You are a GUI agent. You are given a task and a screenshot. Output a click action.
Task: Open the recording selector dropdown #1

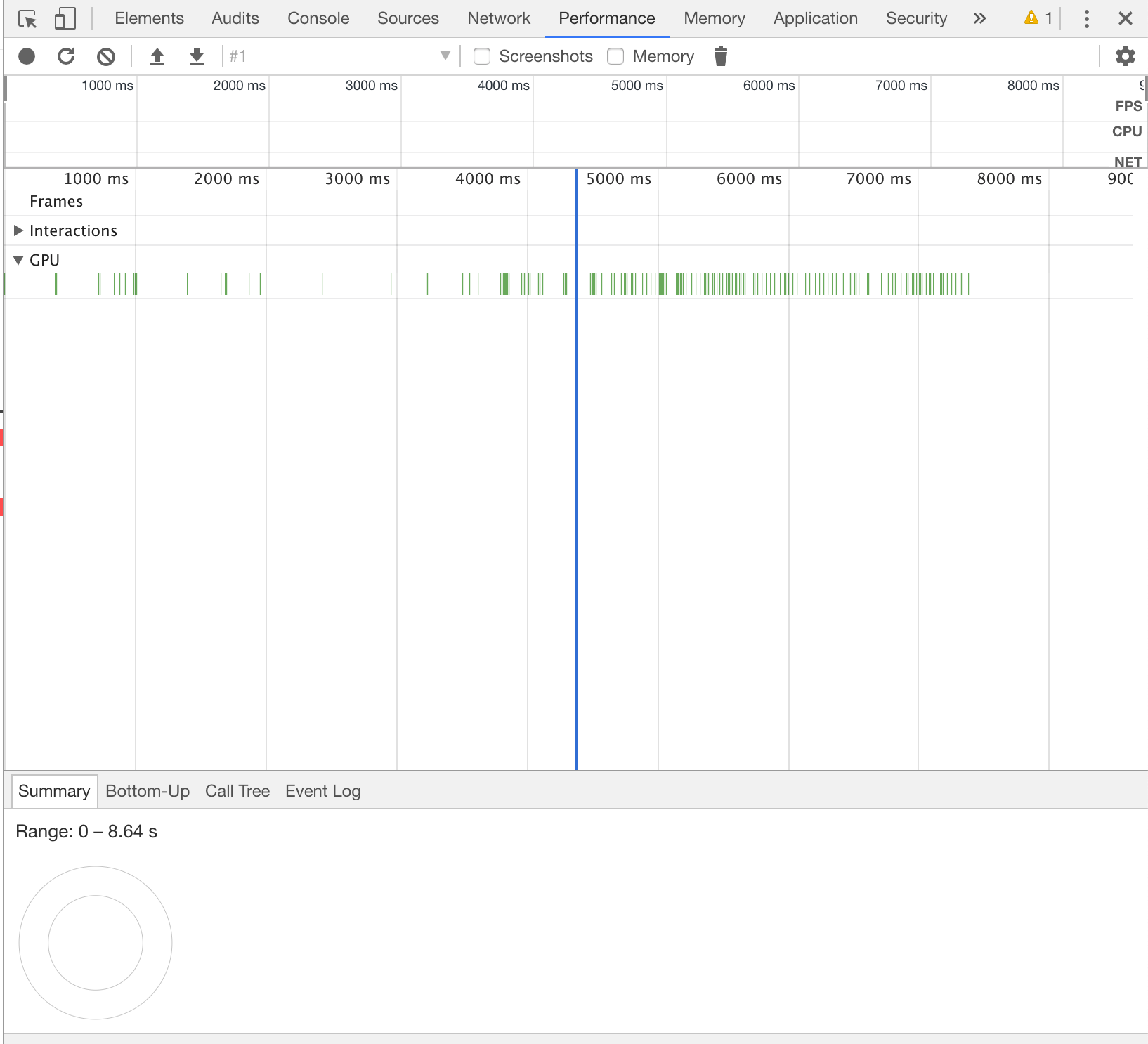click(340, 56)
